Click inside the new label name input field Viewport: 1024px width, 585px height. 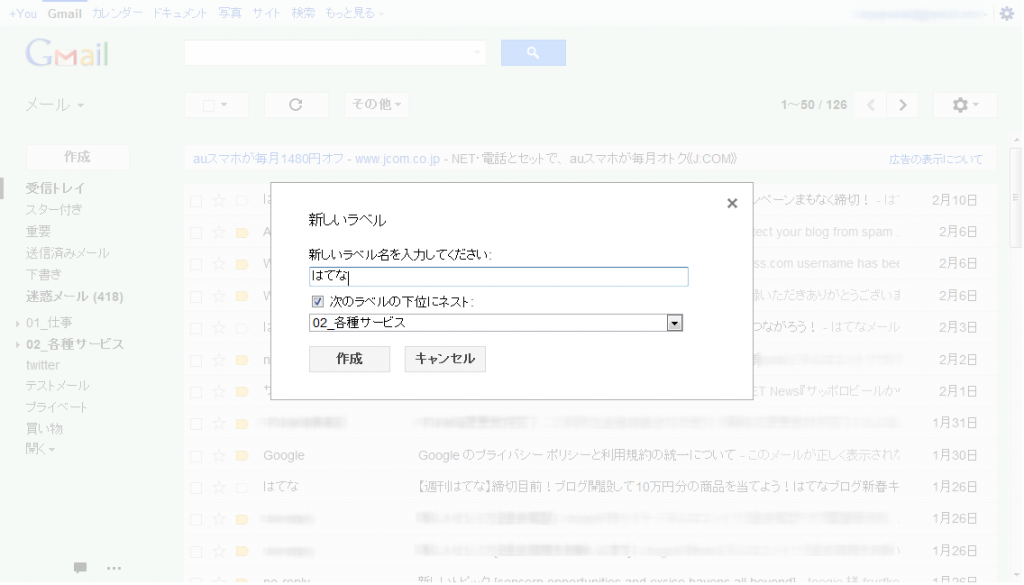pyautogui.click(x=497, y=276)
